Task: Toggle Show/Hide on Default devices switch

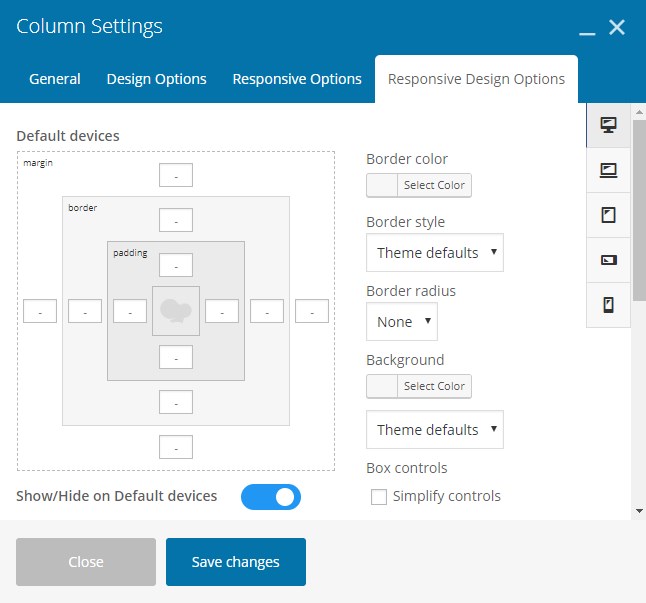Action: [271, 497]
